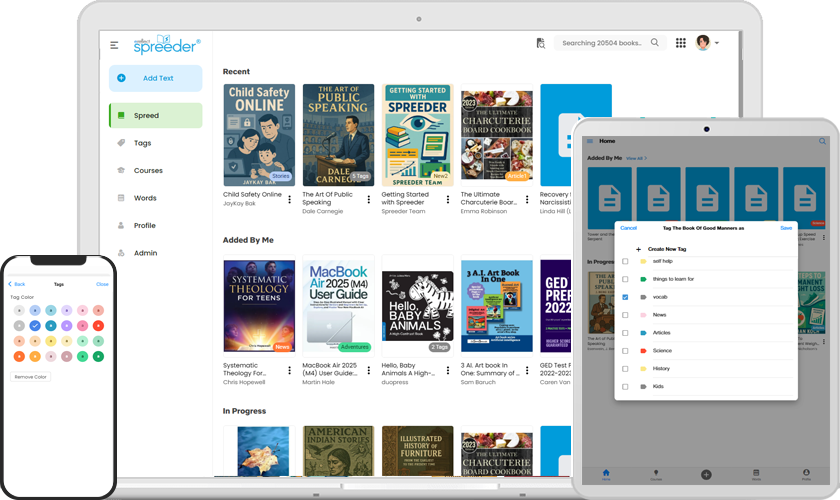
Task: Open the Profile page from the sidebar
Action: (x=145, y=226)
